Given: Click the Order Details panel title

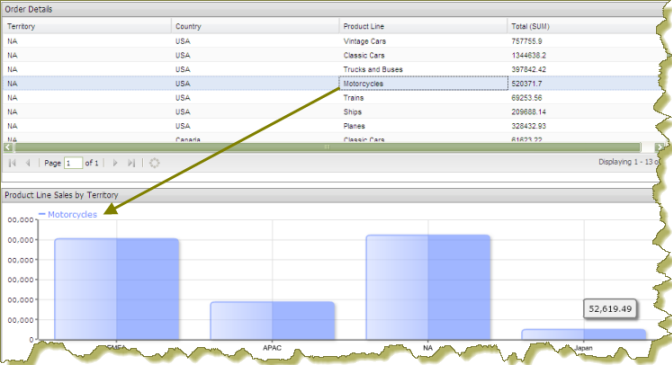Looking at the screenshot, I should (28, 9).
